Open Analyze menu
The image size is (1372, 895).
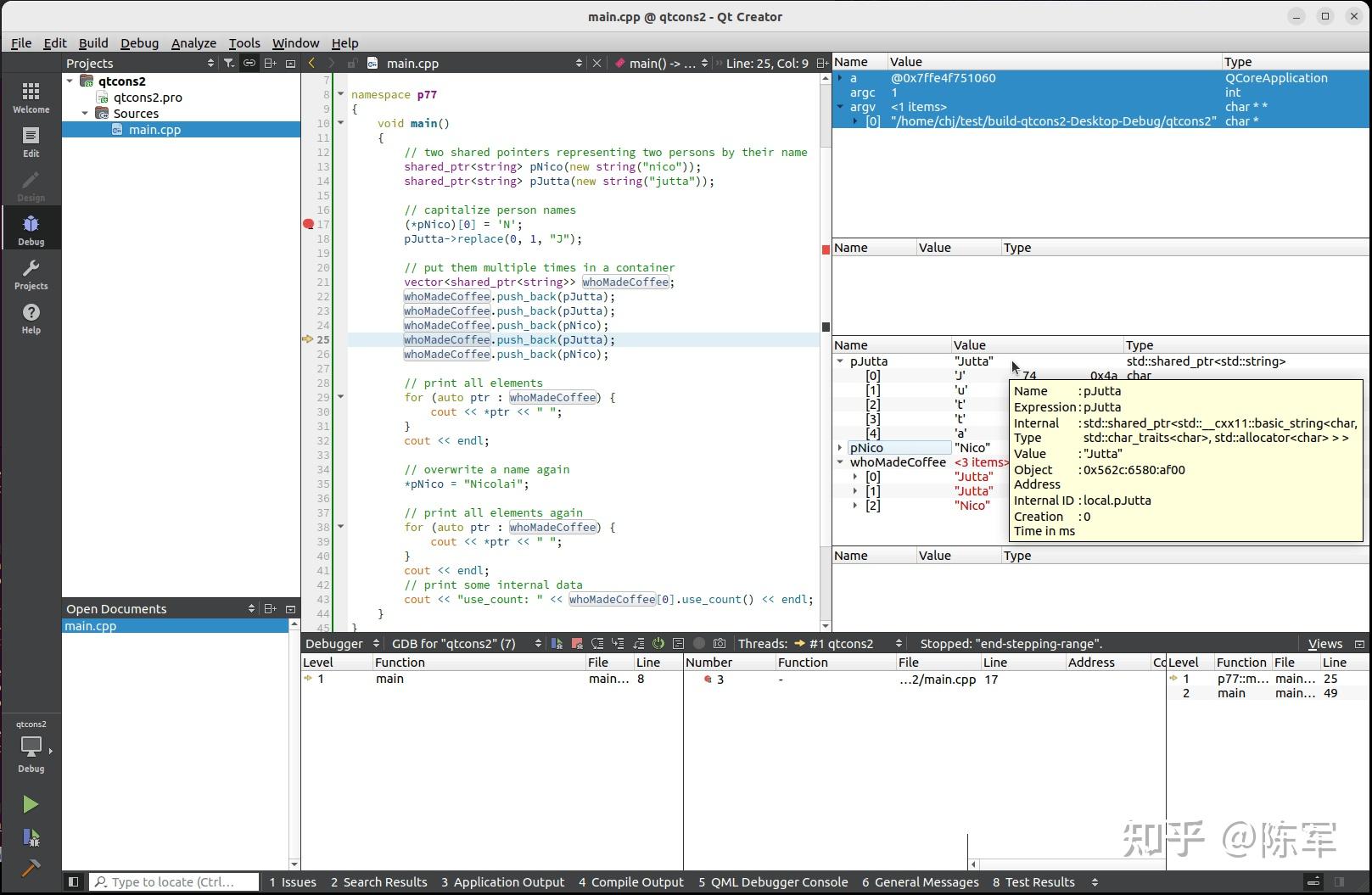click(x=193, y=43)
